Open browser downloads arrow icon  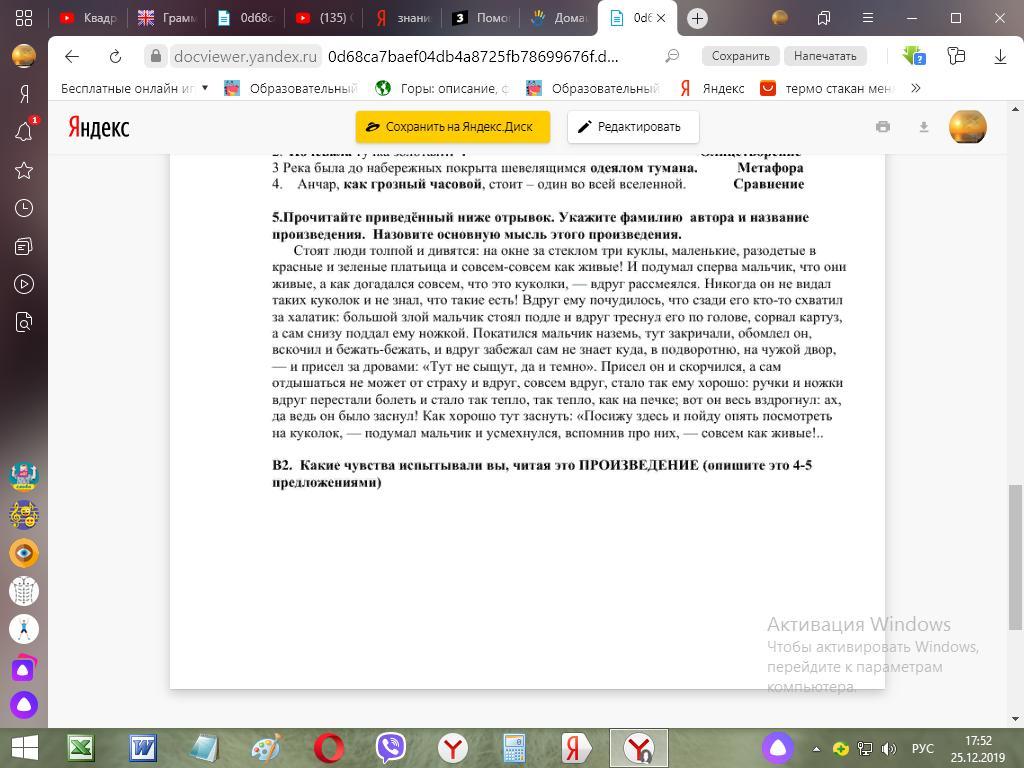point(1000,56)
